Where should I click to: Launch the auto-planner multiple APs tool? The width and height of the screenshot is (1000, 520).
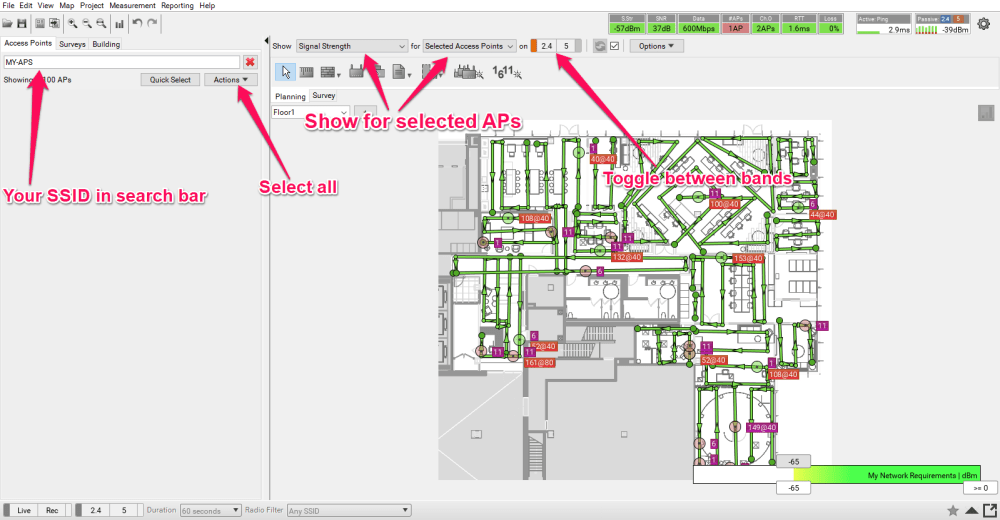click(468, 73)
